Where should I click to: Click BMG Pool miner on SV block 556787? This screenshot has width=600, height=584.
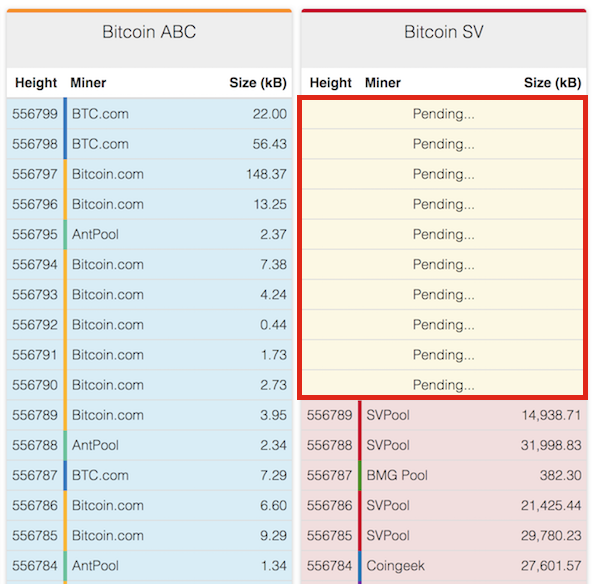[x=397, y=475]
